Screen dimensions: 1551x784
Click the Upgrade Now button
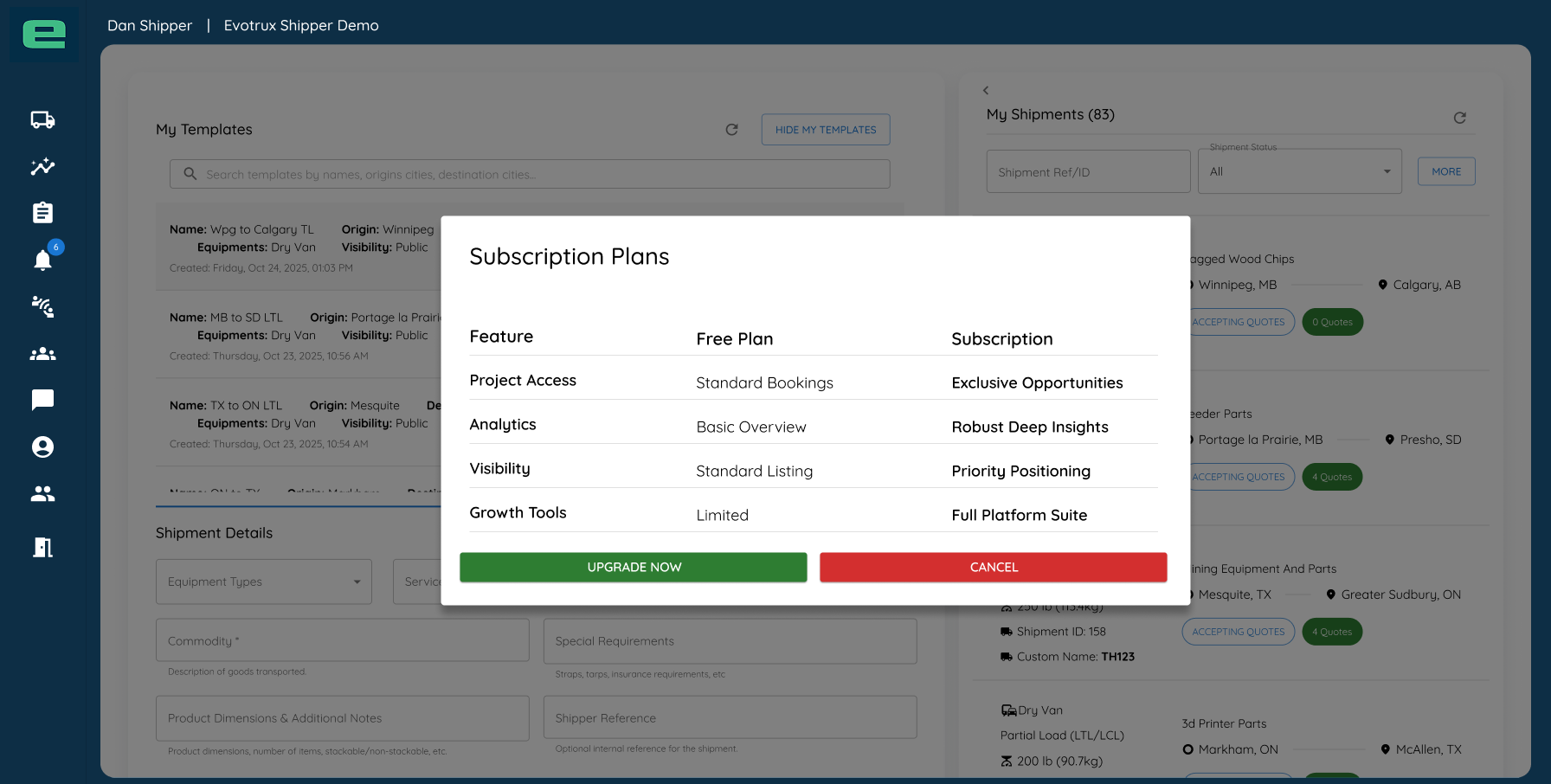pos(634,568)
